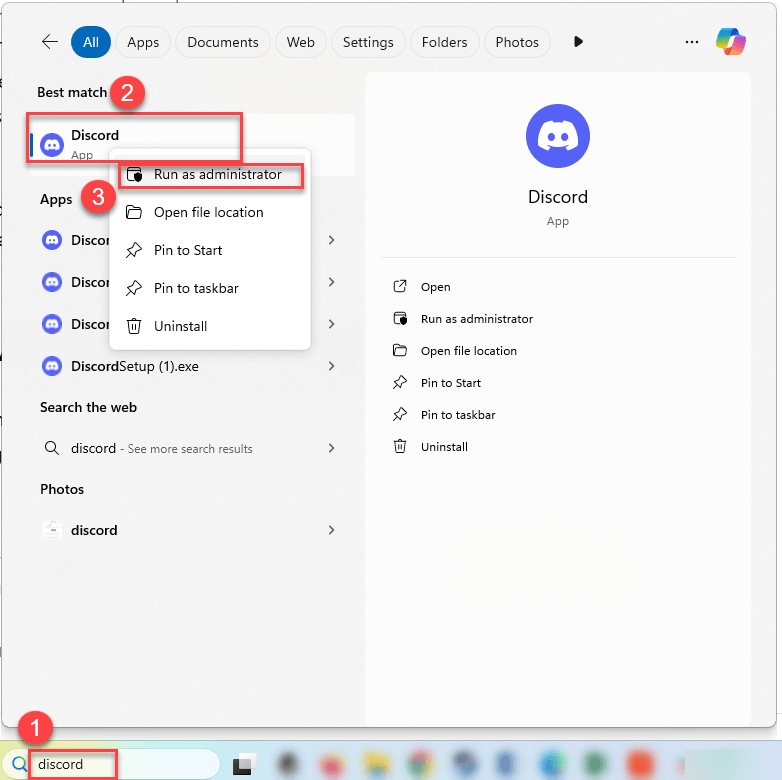Expand the discord photo result chevron

point(331,530)
